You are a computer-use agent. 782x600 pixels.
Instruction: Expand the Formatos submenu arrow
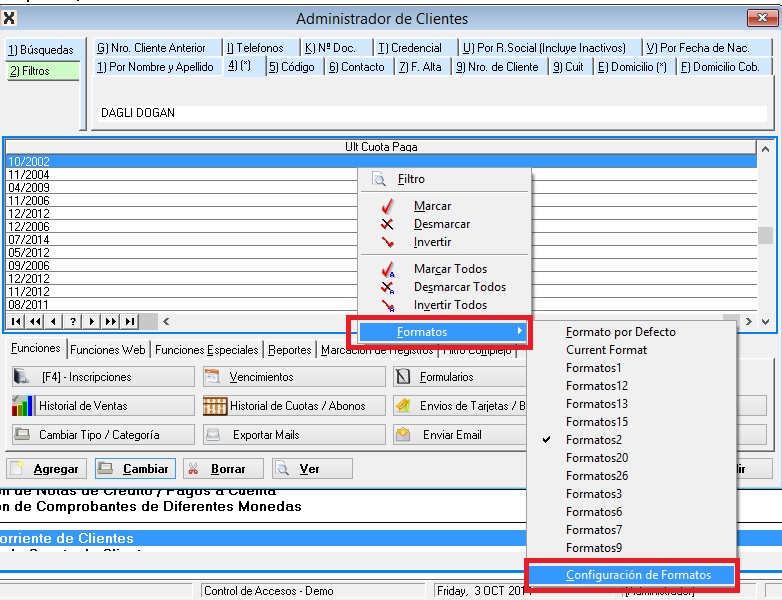[x=519, y=332]
